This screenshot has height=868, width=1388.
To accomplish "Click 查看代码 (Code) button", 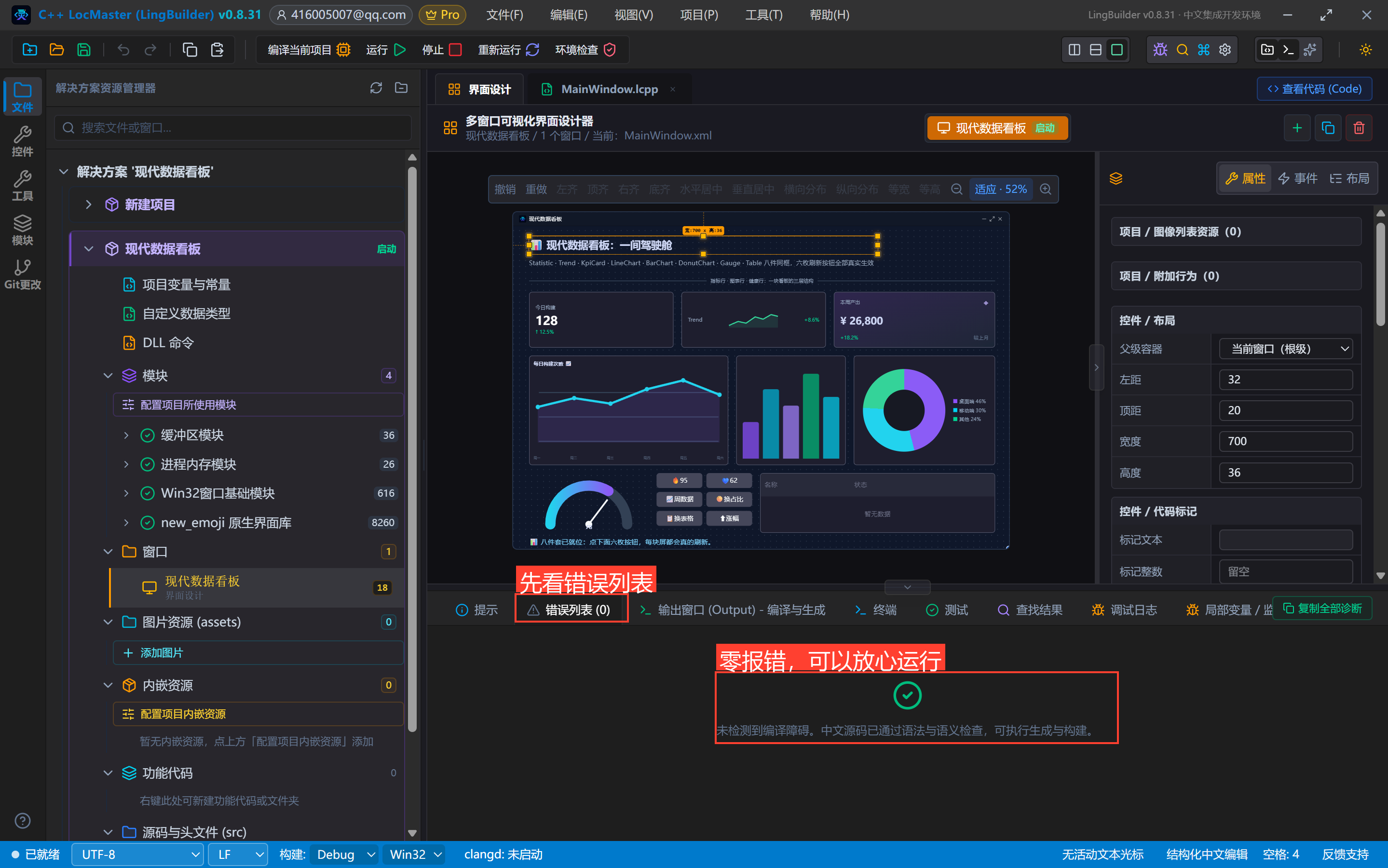I will point(1314,89).
